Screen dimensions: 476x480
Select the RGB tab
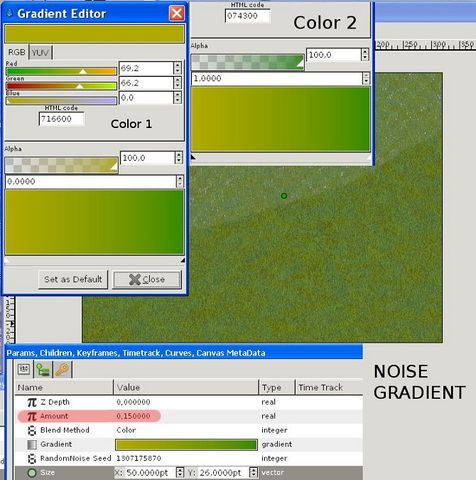(x=17, y=52)
